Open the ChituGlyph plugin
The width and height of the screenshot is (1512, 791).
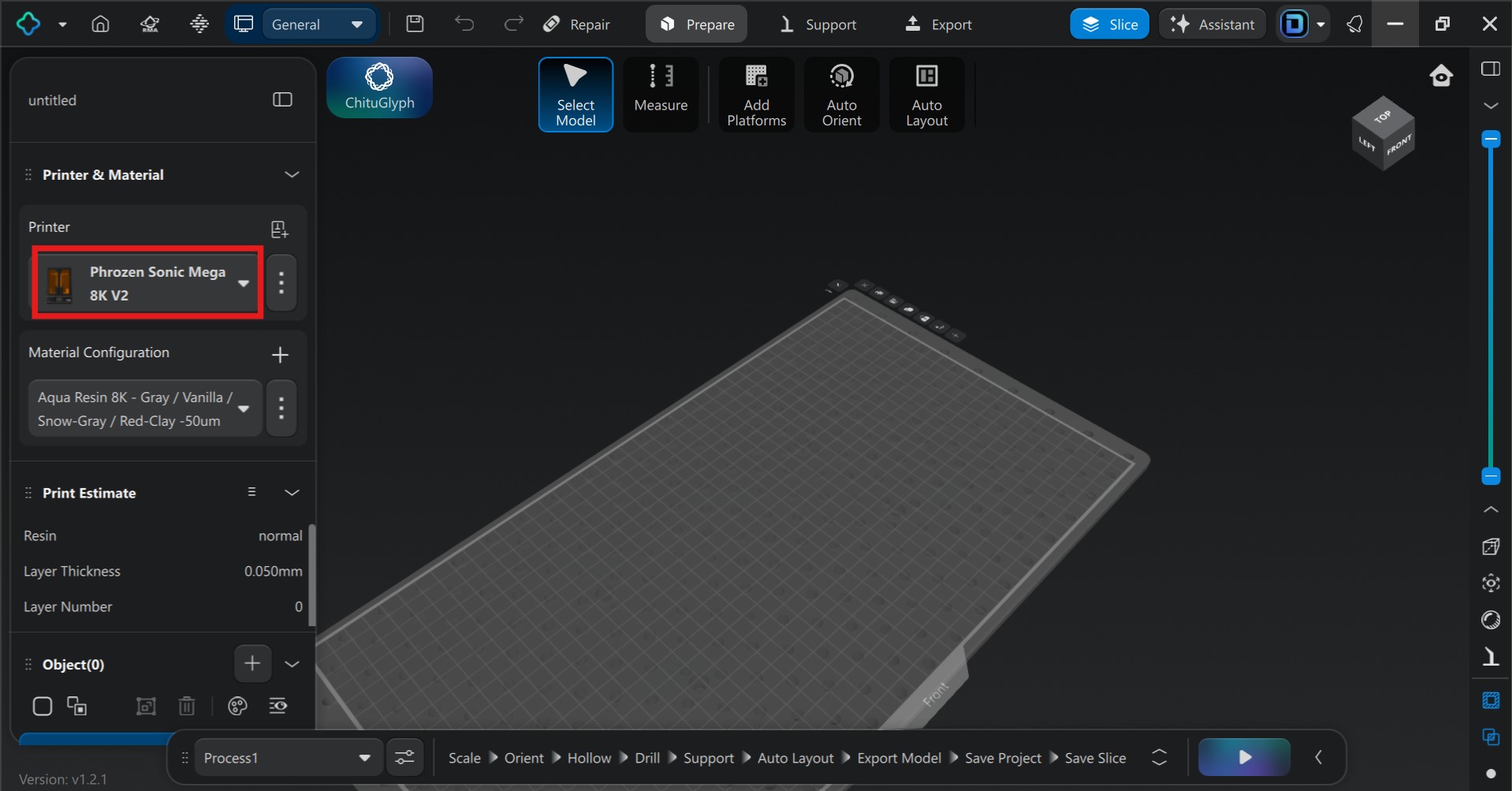[379, 88]
